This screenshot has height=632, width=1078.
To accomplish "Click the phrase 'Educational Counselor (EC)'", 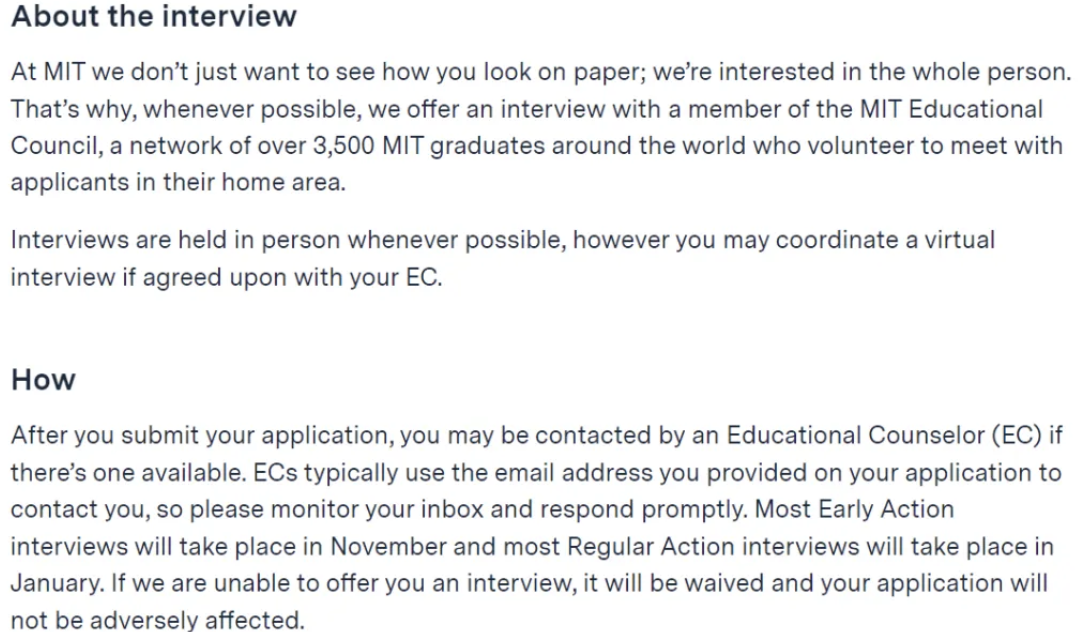I will click(x=884, y=435).
